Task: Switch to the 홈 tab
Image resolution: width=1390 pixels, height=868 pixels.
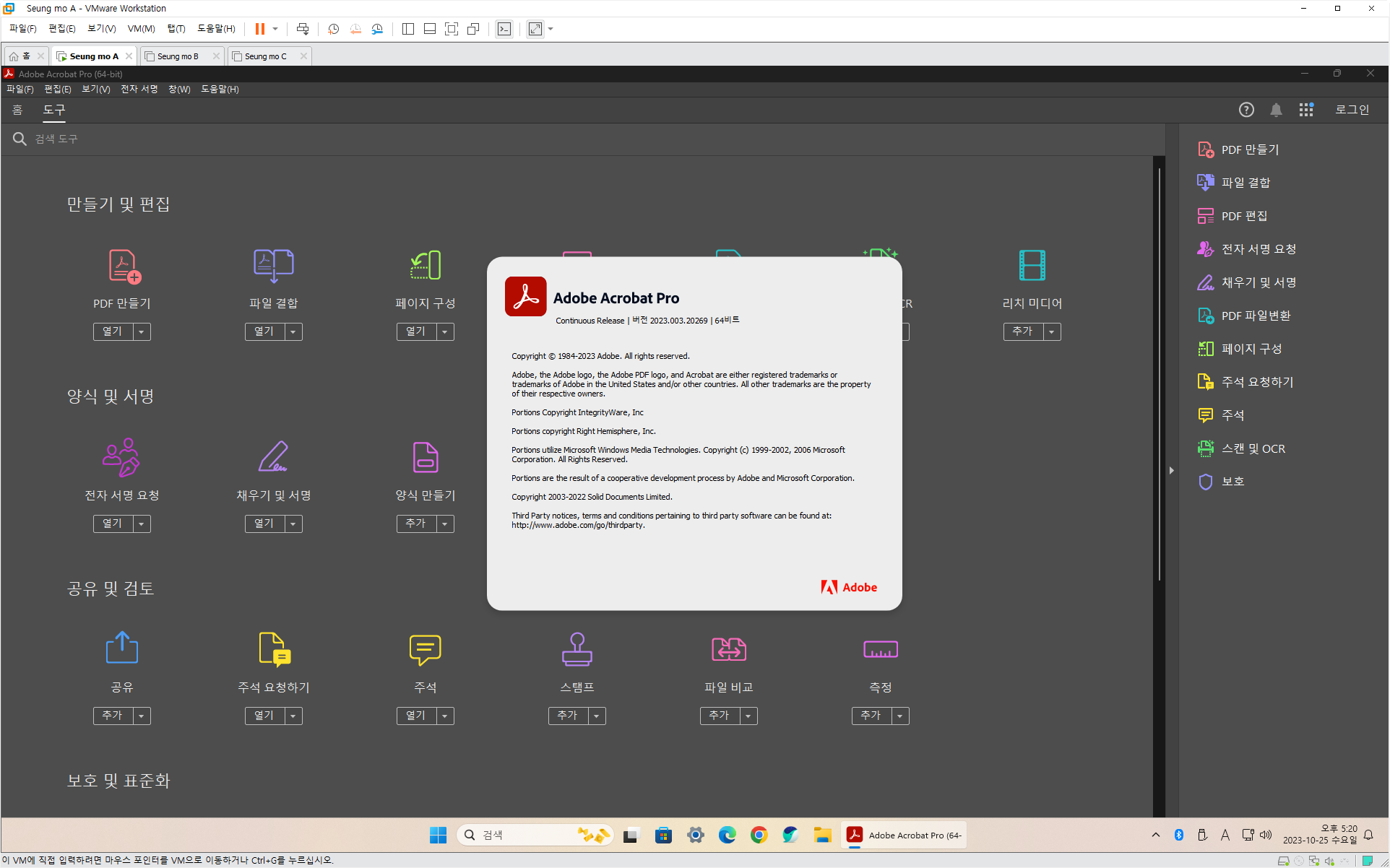Action: 17,110
